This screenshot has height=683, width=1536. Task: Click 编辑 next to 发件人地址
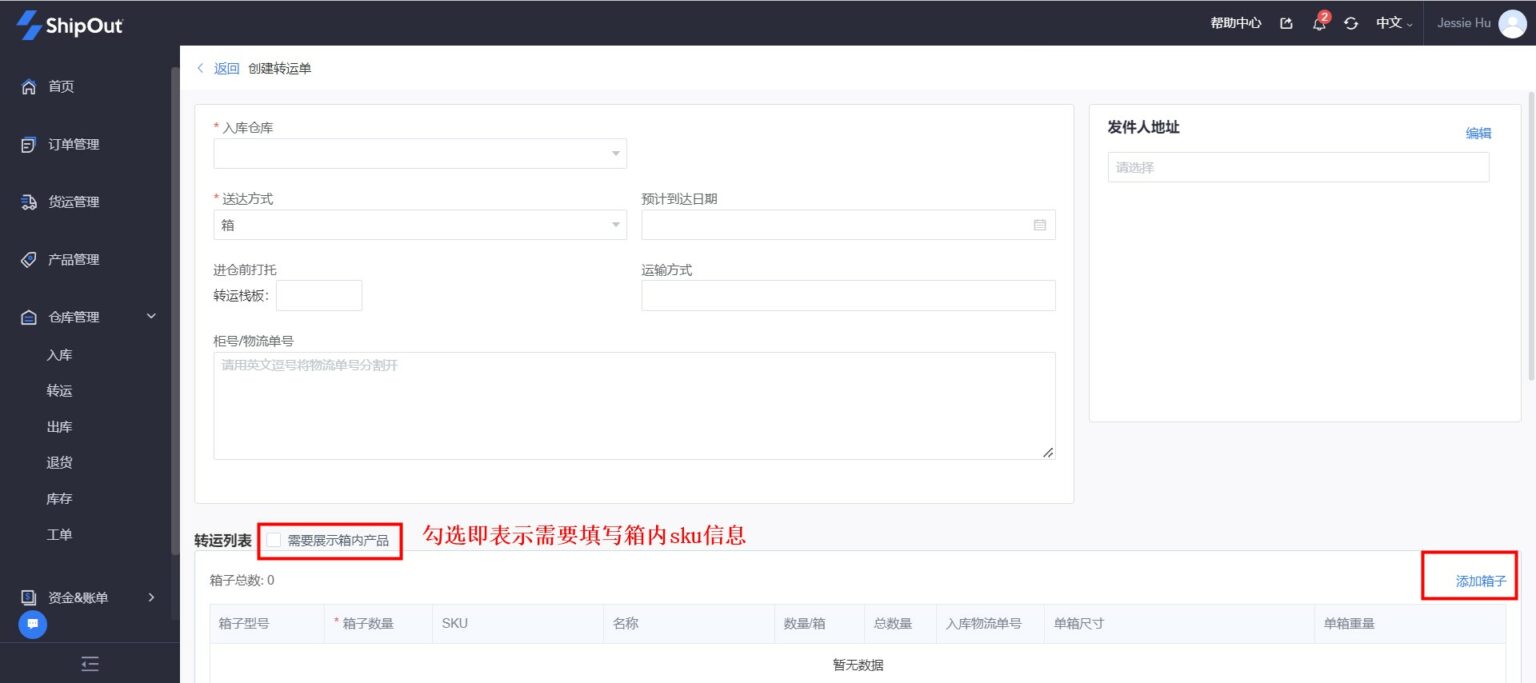tap(1480, 131)
